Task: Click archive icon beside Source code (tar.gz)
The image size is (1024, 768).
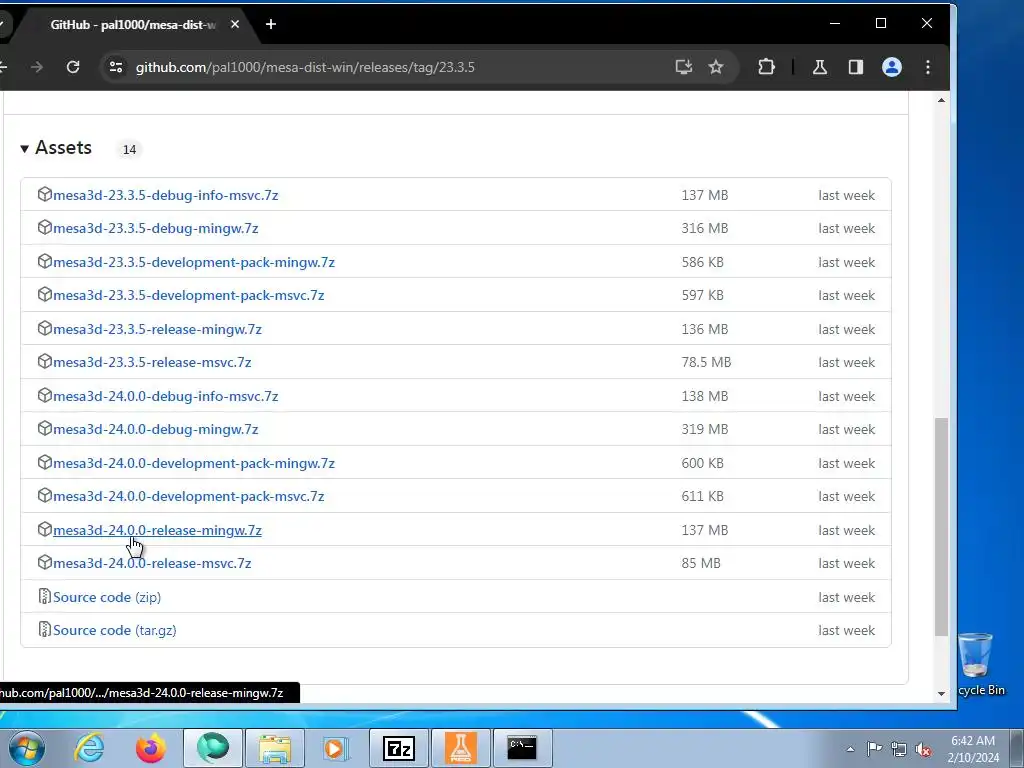Action: (x=44, y=629)
